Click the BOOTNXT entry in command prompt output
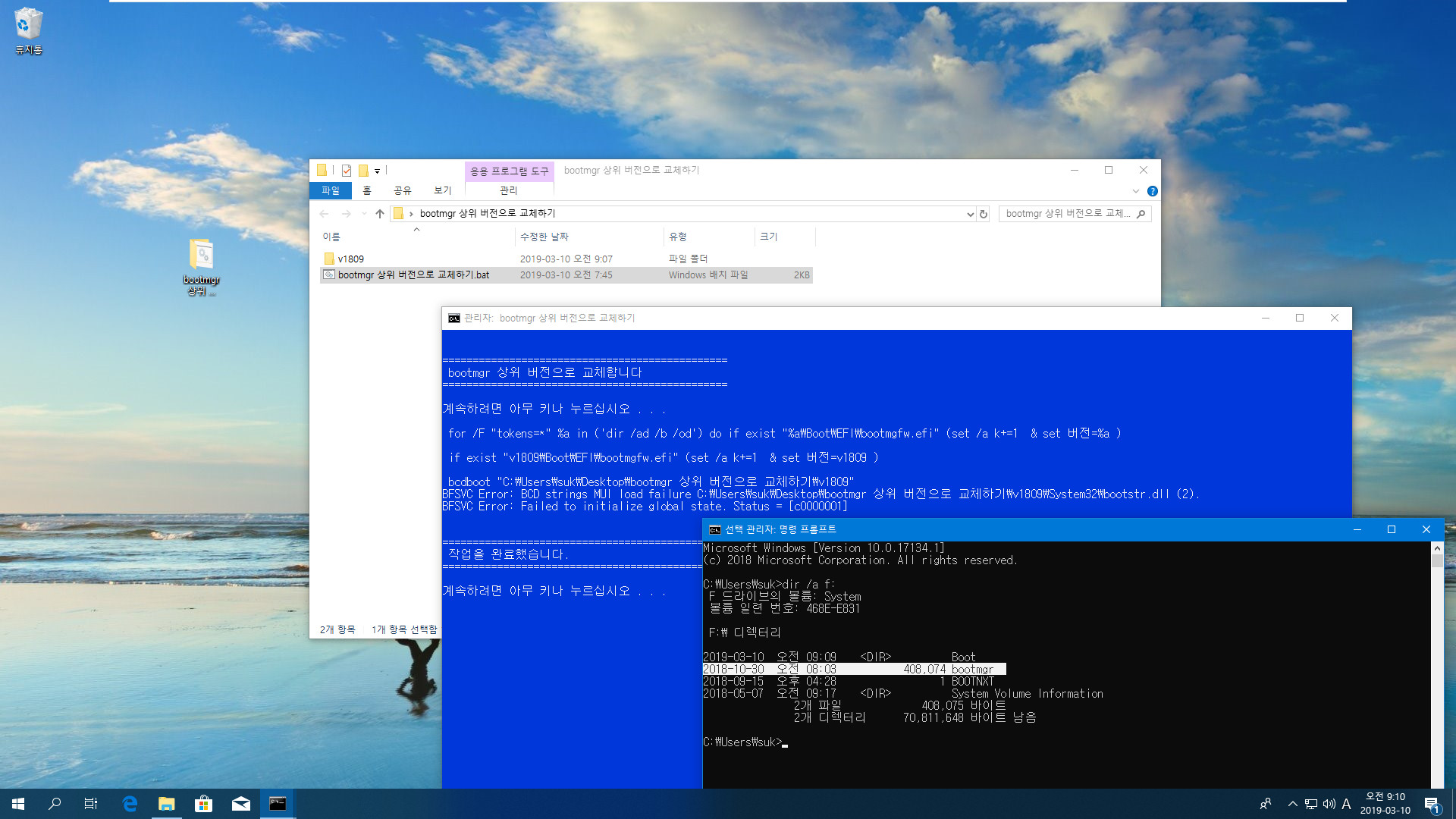1456x819 pixels. click(x=972, y=682)
